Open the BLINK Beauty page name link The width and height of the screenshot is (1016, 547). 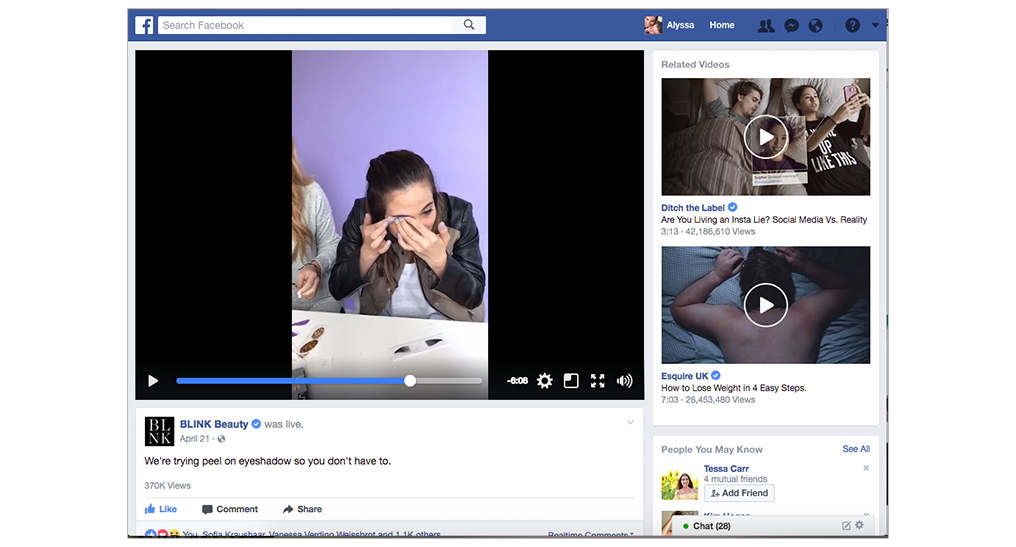coord(214,424)
